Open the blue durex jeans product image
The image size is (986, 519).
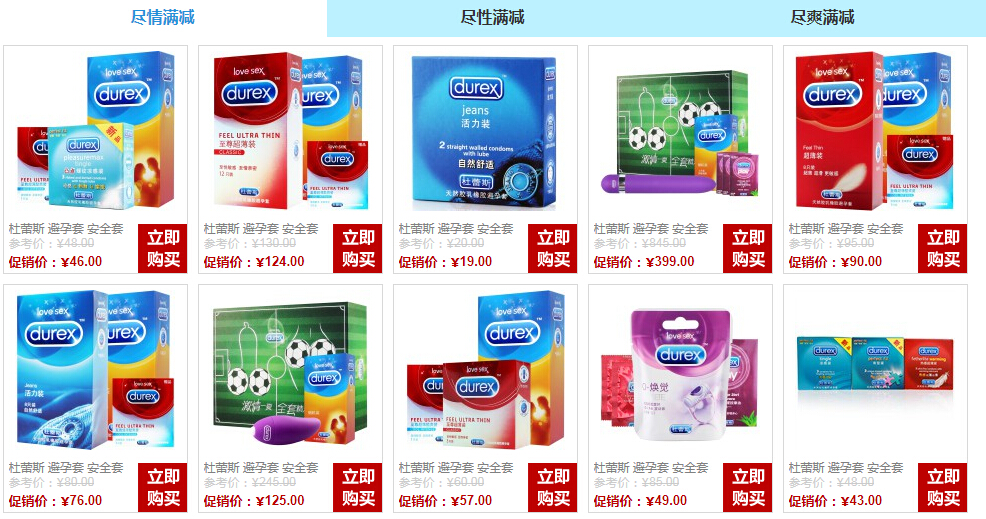(485, 132)
